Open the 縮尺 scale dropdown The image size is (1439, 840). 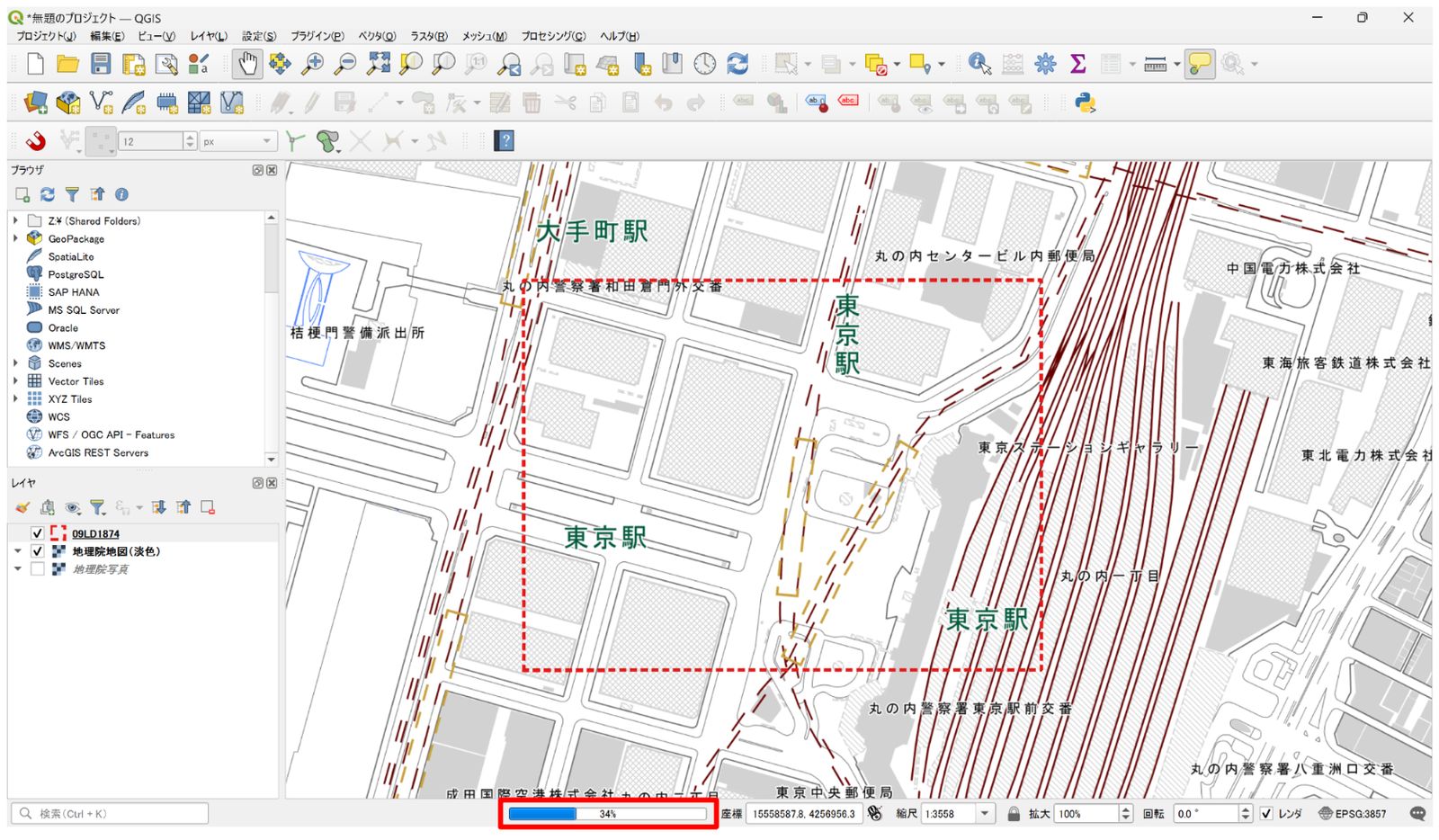pyautogui.click(x=985, y=814)
